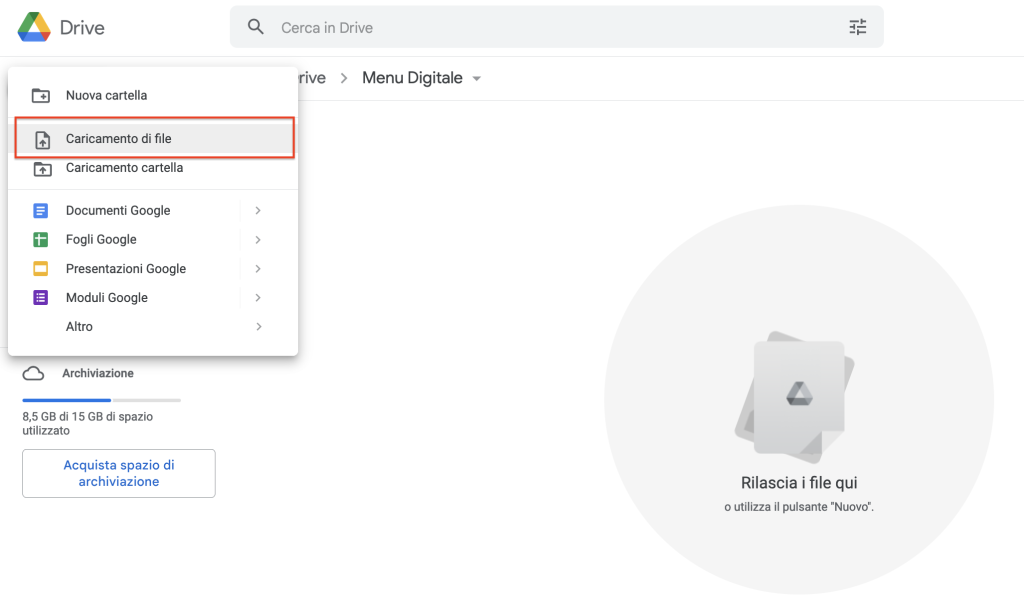Select Caricamento cartella to upload a folder
Image resolution: width=1024 pixels, height=608 pixels.
[x=122, y=168]
